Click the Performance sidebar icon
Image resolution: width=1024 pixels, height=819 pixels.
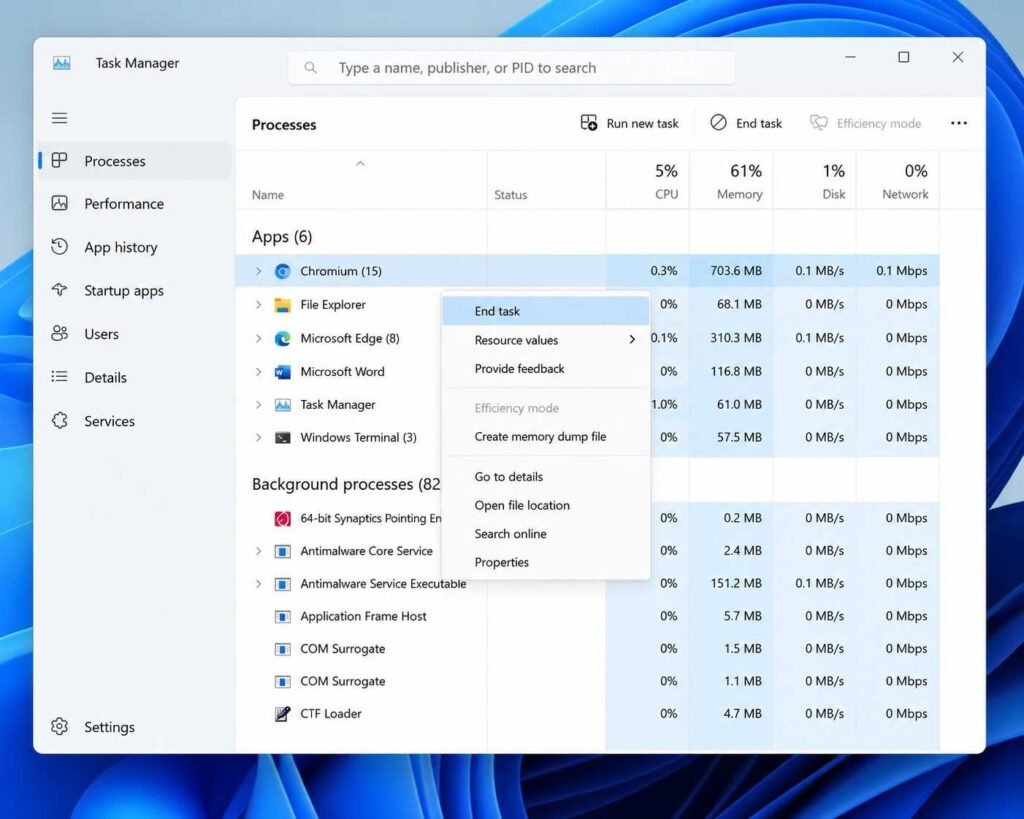click(x=59, y=203)
